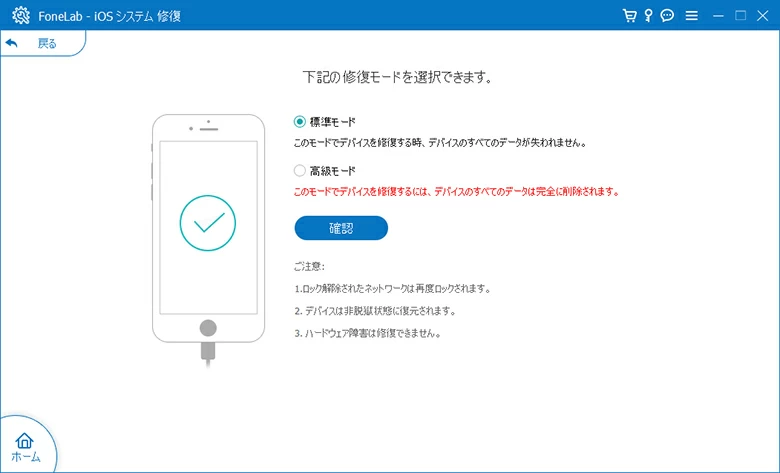Click the 確認 confirm button

click(x=341, y=228)
